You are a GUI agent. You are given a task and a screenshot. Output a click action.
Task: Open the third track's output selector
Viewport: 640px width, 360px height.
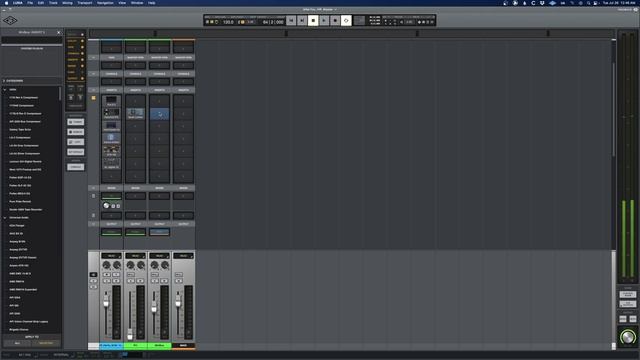[160, 232]
